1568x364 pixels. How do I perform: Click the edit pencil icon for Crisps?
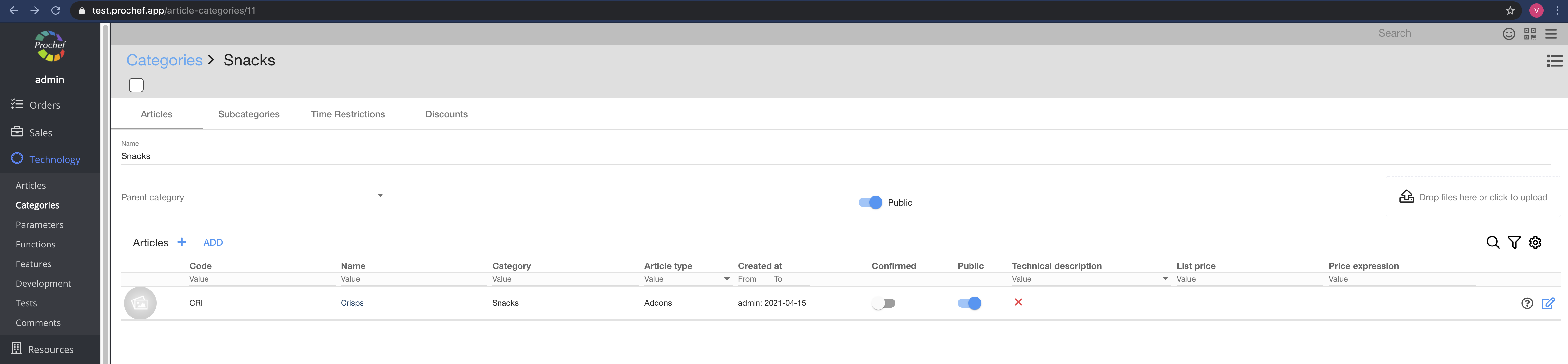click(1548, 303)
